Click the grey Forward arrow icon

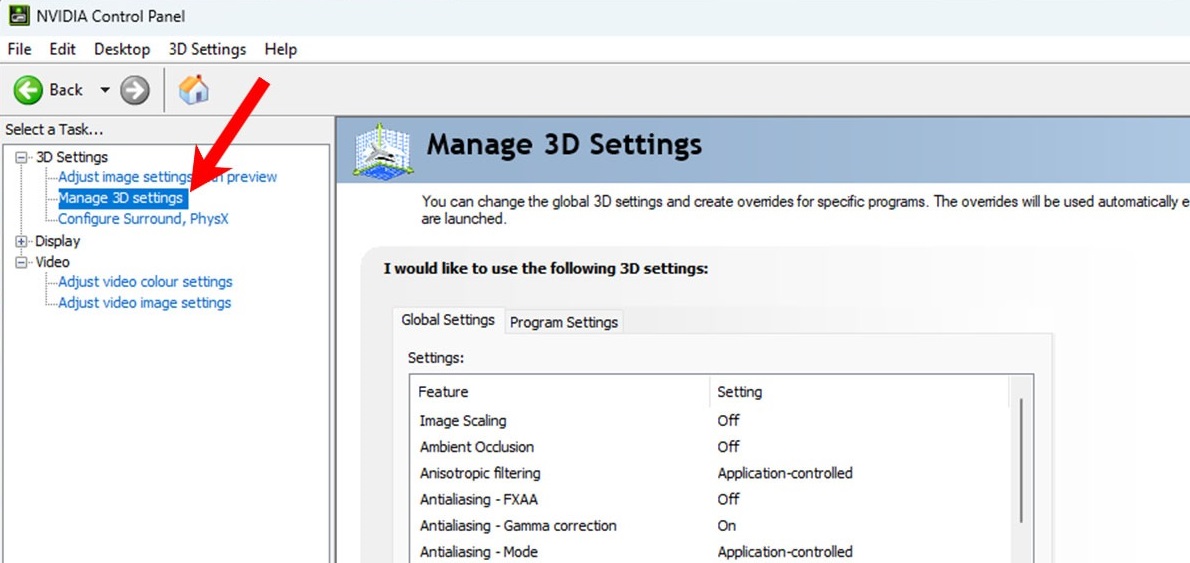click(135, 90)
